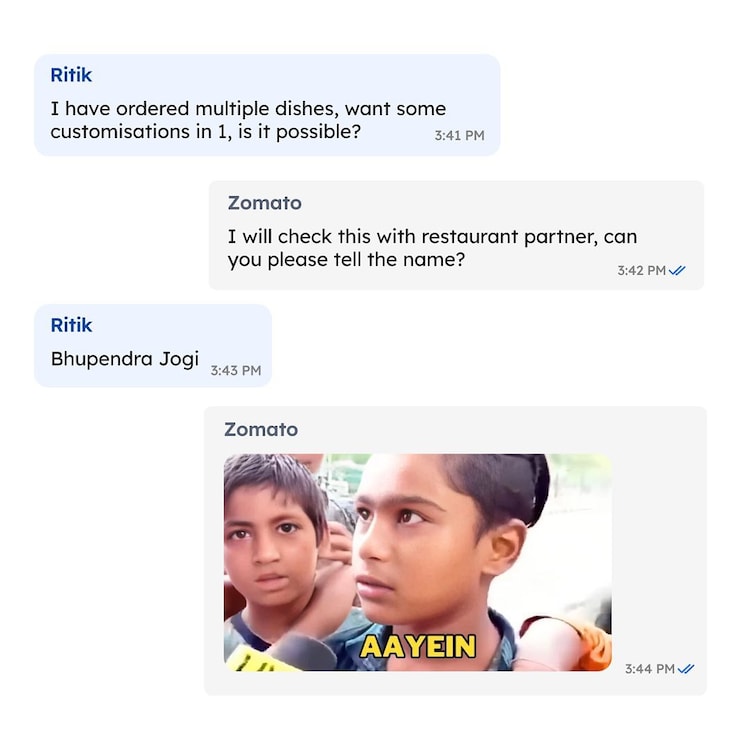Viewport: 750px width, 750px height.
Task: Click the Zomato name above the meme image
Action: [261, 430]
